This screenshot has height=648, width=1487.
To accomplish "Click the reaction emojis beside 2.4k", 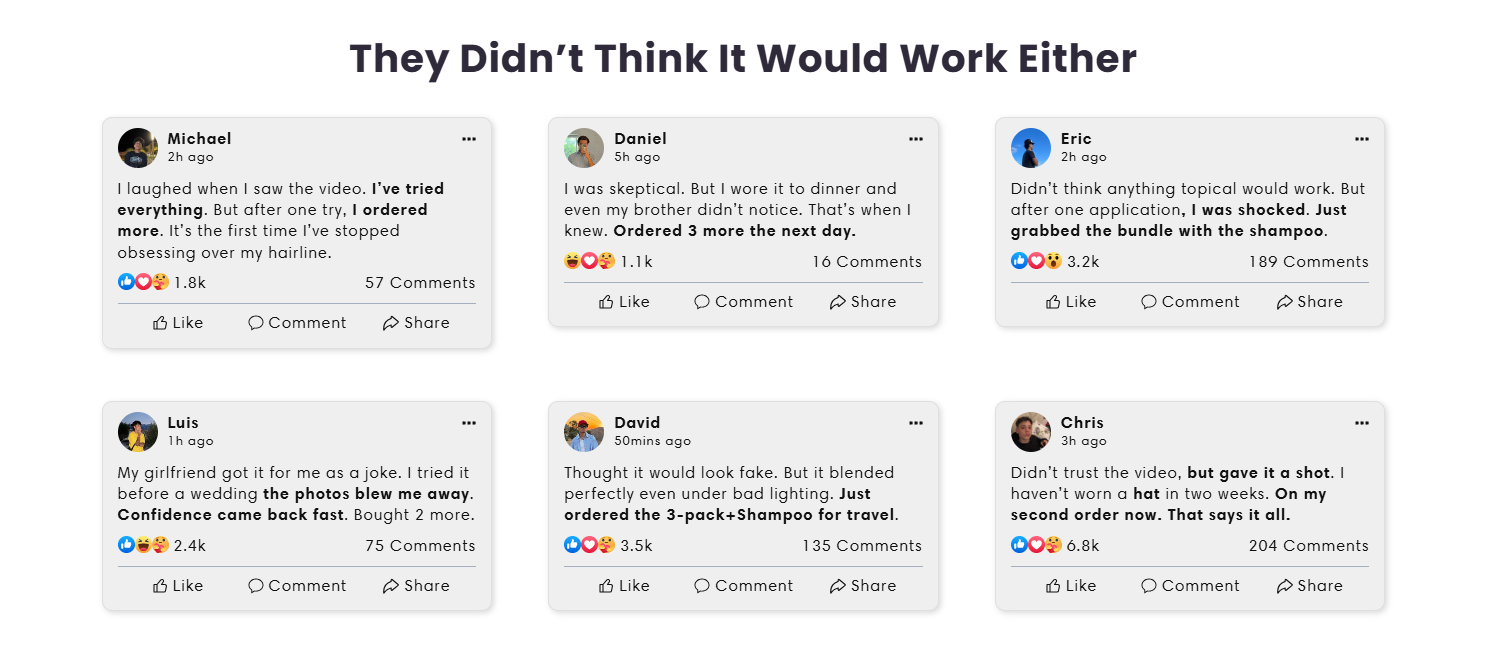I will pos(144,545).
